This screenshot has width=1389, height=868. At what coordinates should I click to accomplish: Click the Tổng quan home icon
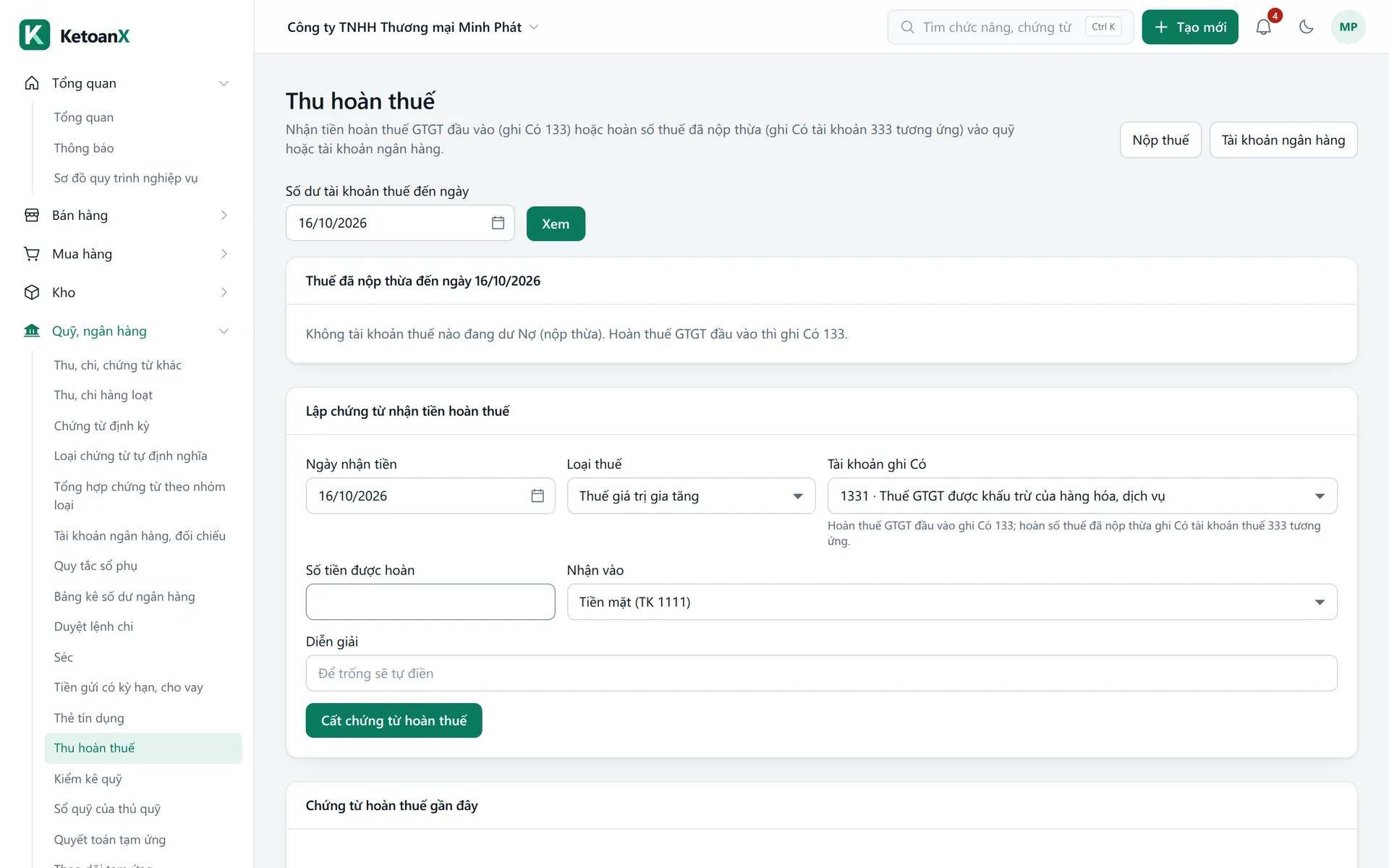[32, 83]
